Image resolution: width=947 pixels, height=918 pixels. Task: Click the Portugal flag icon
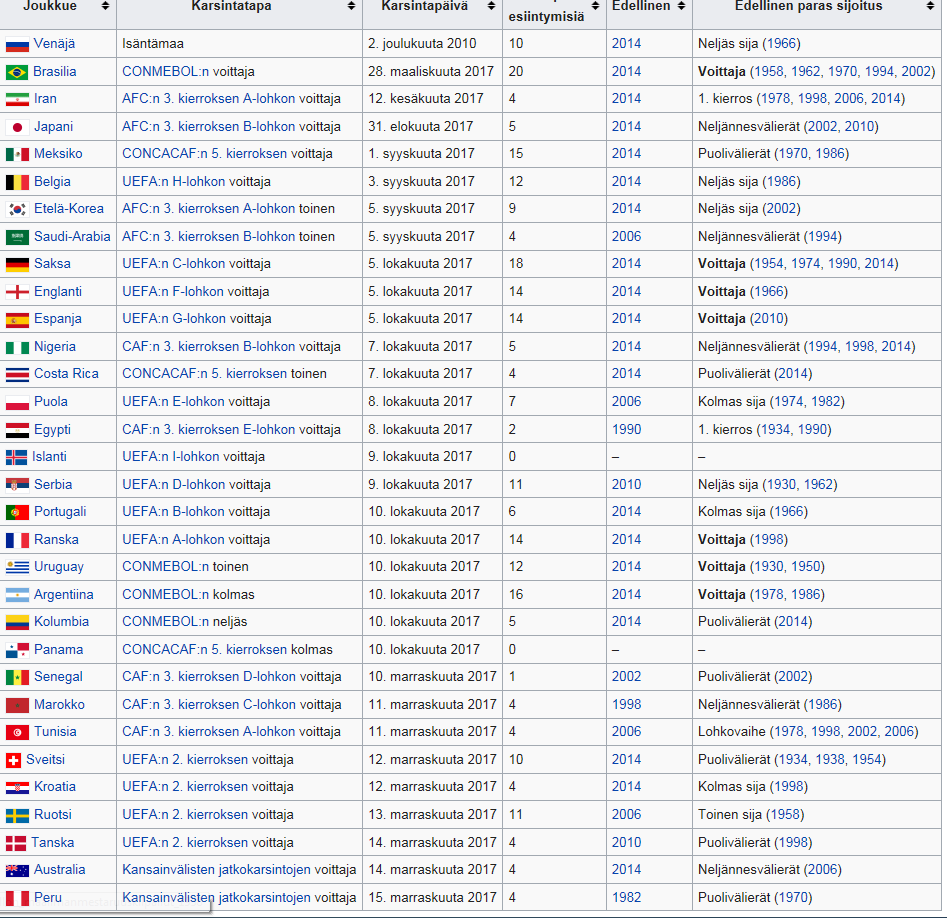pos(17,512)
